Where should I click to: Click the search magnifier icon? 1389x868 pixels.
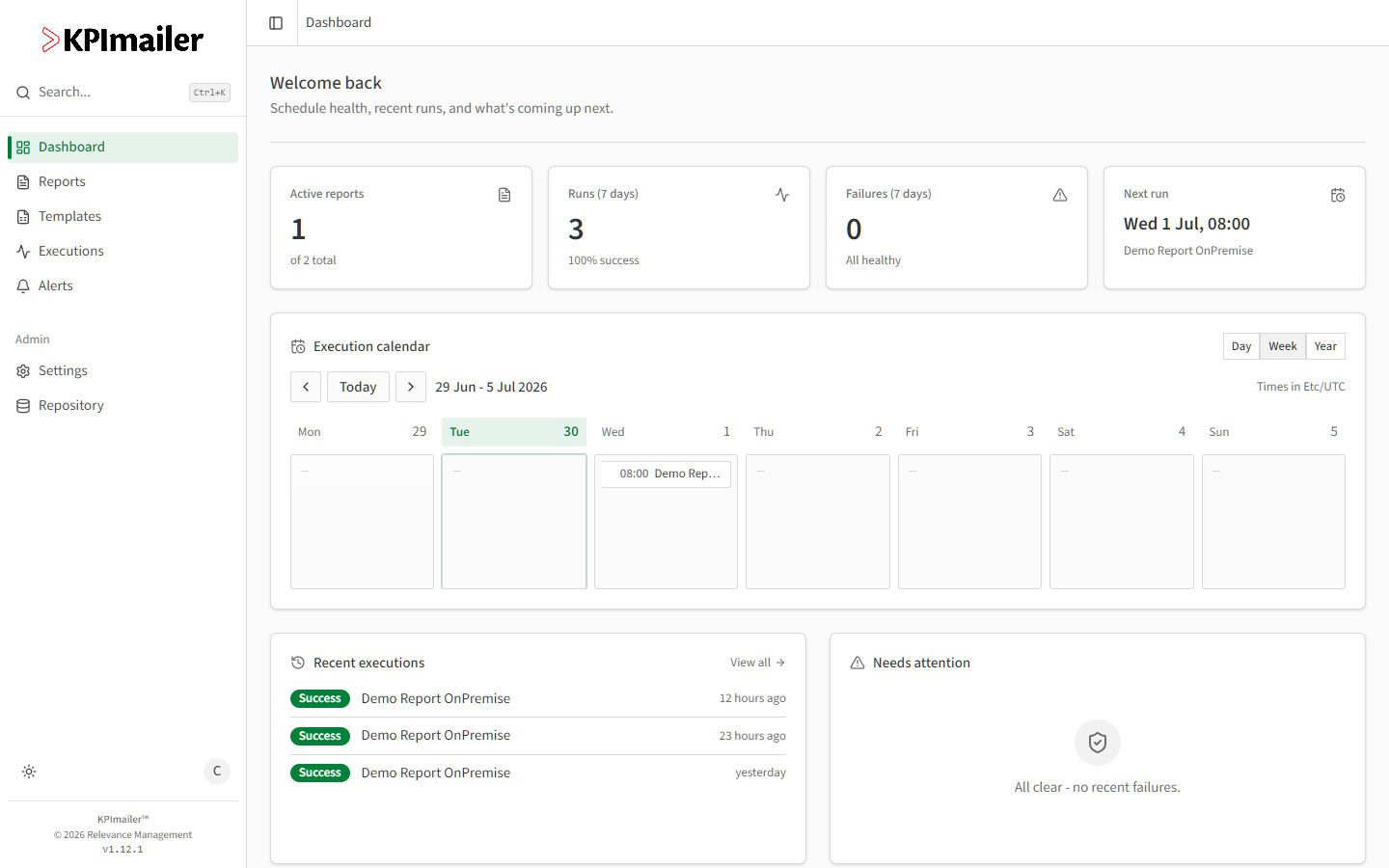[23, 93]
